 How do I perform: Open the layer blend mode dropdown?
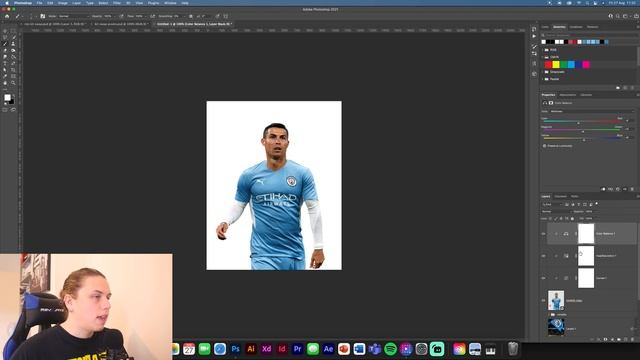point(556,211)
